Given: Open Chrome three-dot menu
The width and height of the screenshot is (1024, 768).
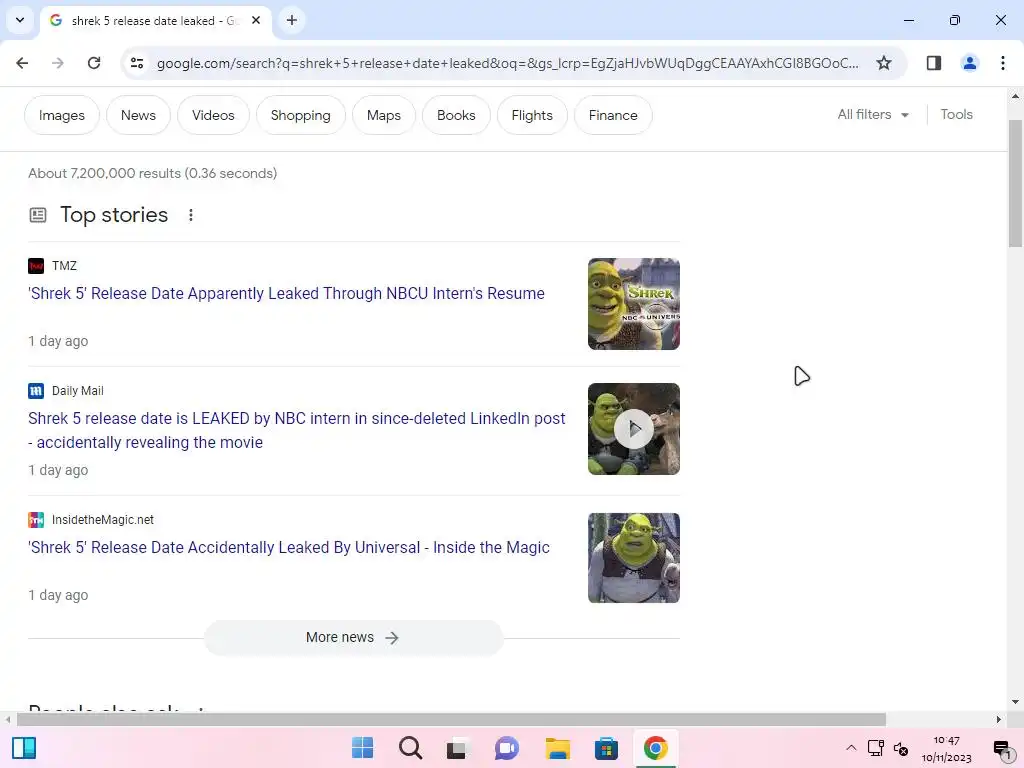Looking at the screenshot, I should 1003,63.
